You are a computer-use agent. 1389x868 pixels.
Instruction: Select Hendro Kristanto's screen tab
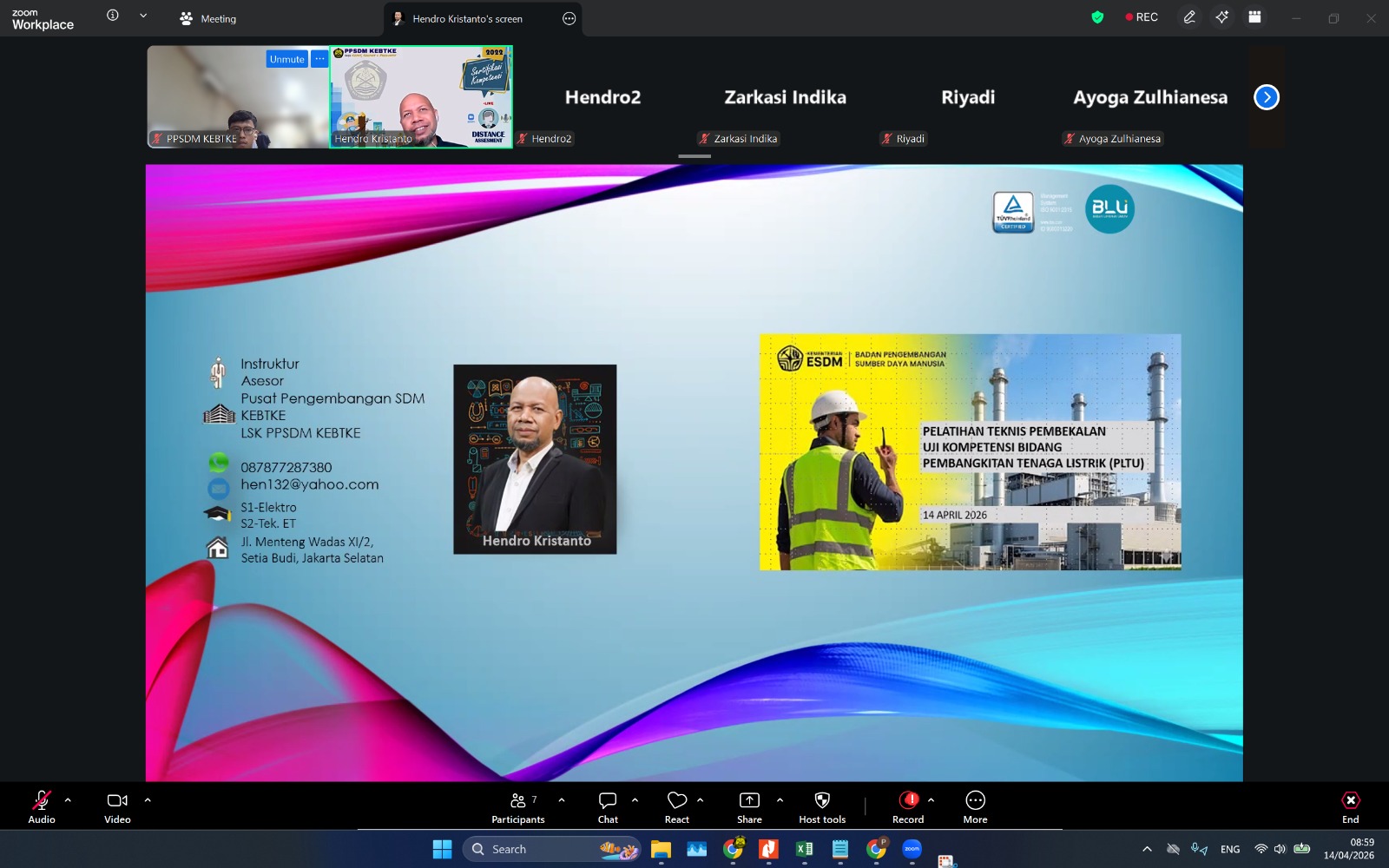pyautogui.click(x=467, y=18)
